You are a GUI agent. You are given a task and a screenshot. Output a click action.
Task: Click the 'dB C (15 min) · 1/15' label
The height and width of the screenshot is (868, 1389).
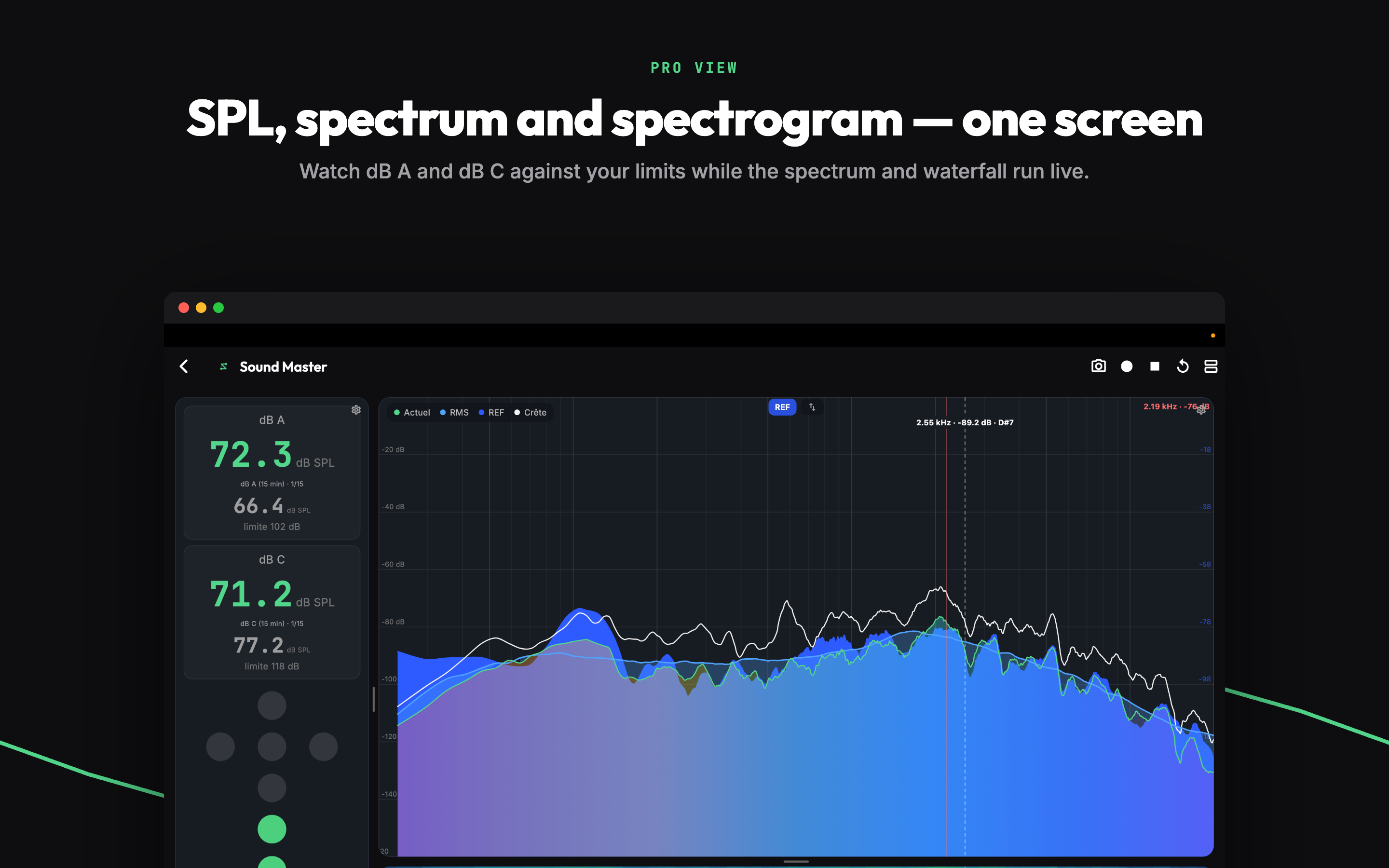pos(272,624)
